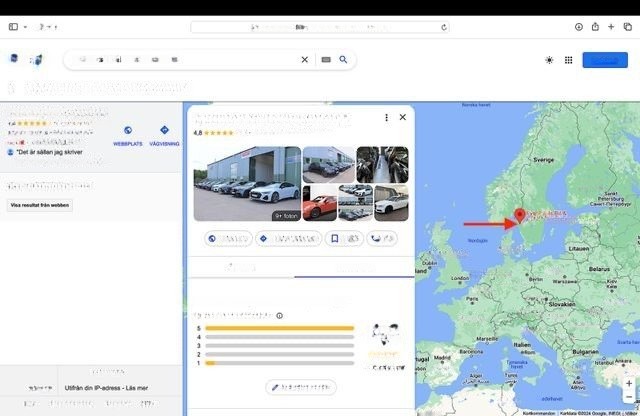Clear the search box with the X
Screen dimensions: 640x416
pyautogui.click(x=304, y=60)
